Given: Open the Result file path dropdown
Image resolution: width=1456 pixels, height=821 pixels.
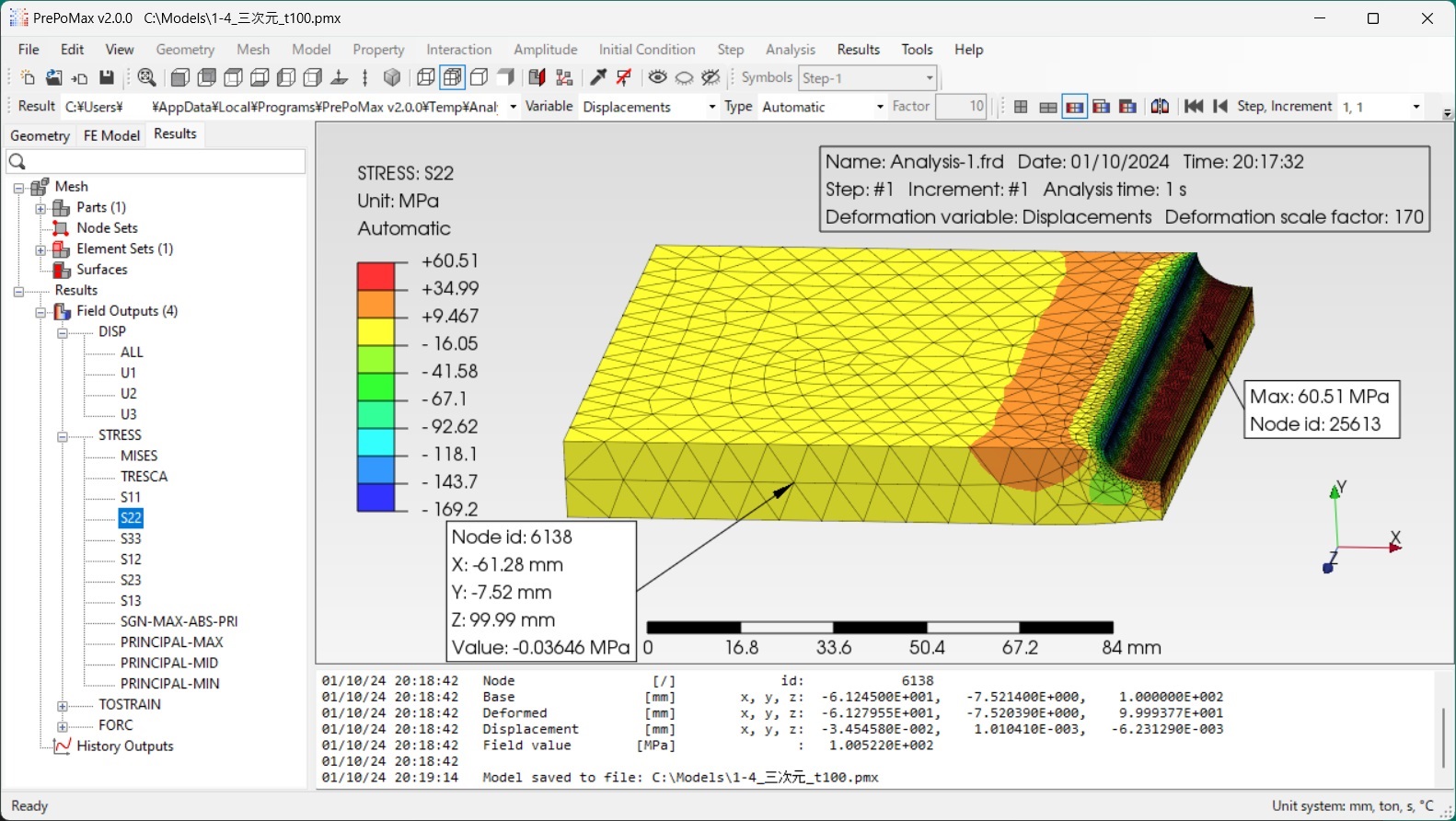Looking at the screenshot, I should click(290, 107).
